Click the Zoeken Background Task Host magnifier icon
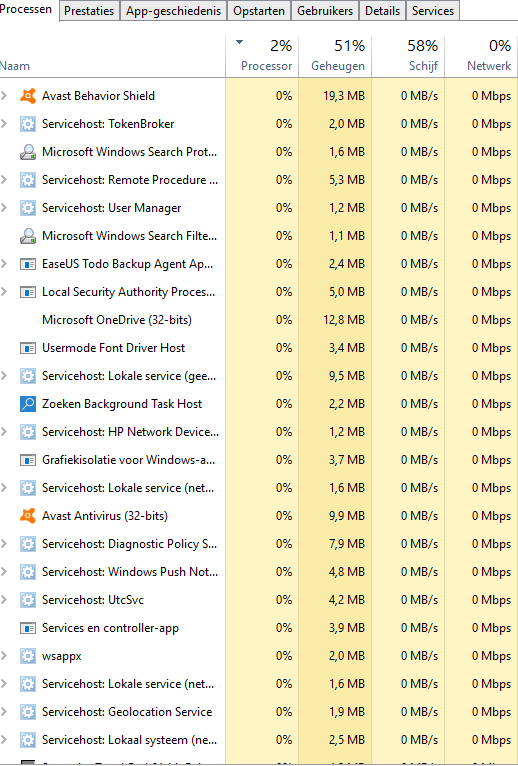Screen dimensions: 518x766 (28, 404)
